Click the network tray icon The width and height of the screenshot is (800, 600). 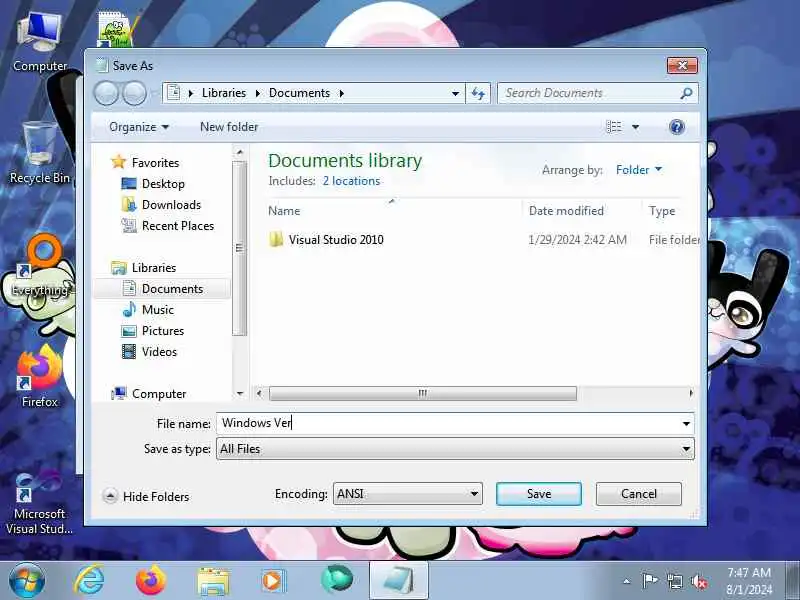point(674,581)
